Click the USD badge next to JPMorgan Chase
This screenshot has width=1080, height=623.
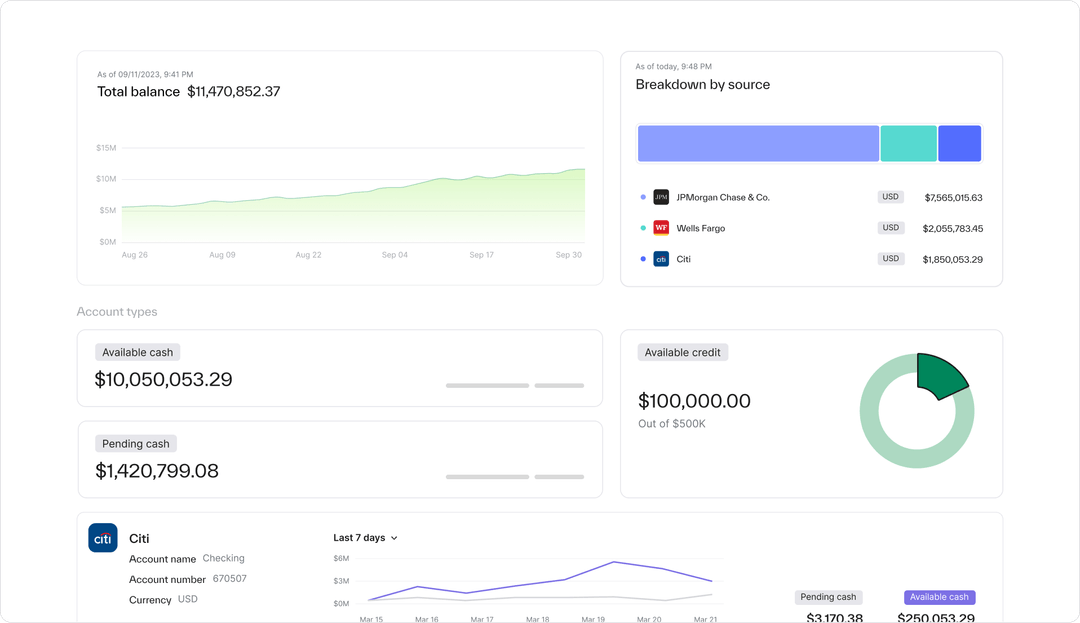click(x=890, y=197)
